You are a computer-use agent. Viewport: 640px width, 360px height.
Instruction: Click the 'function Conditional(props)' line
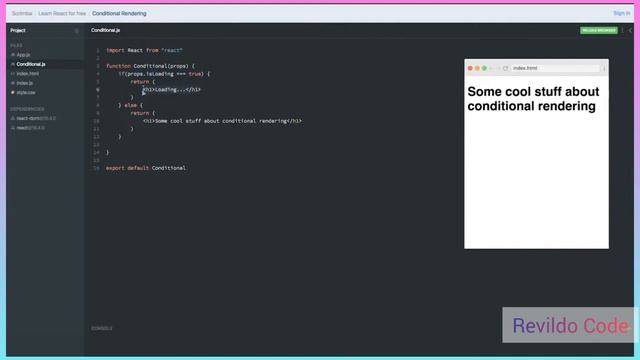tap(151, 66)
